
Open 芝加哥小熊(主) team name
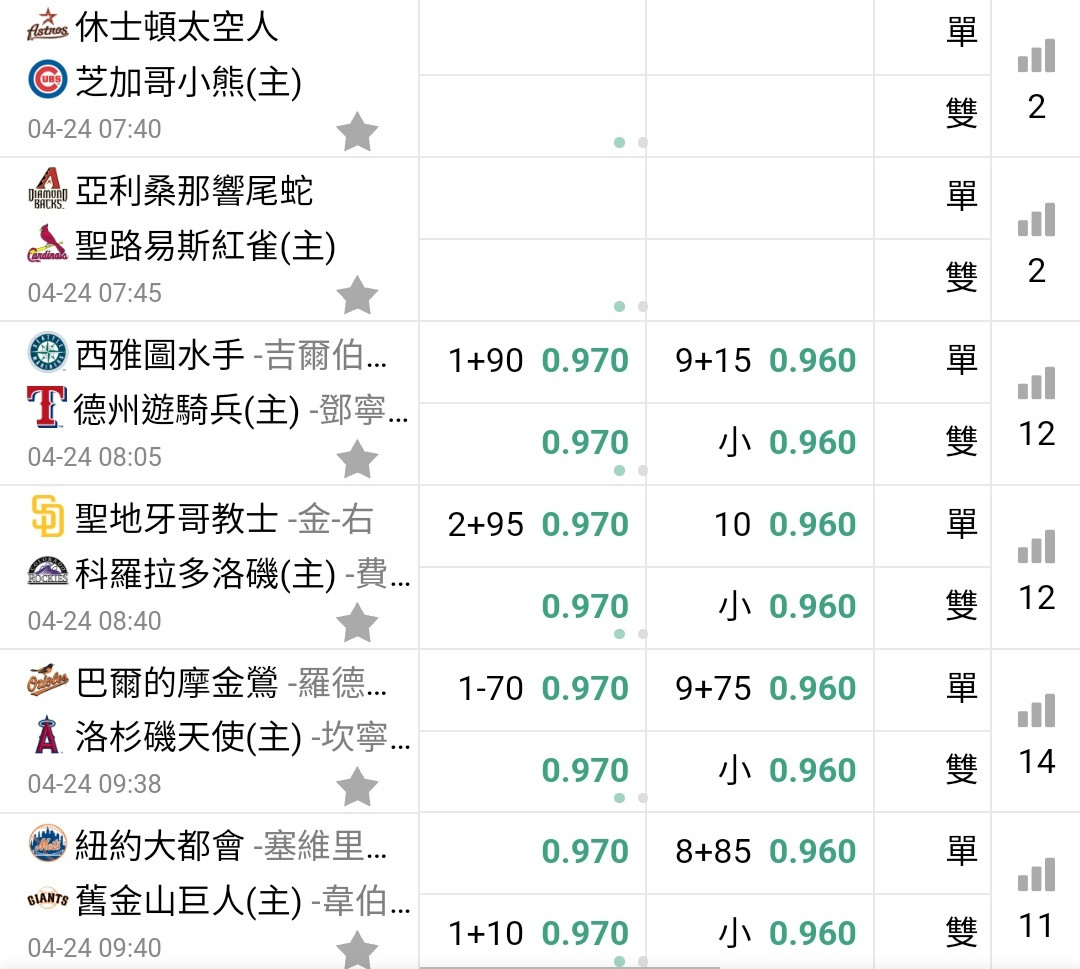tap(189, 82)
